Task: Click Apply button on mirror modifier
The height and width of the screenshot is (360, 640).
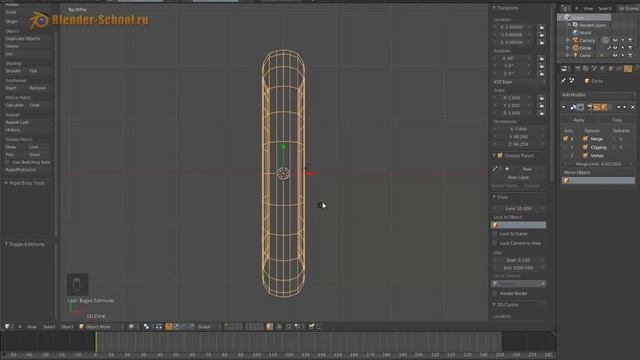Action: [579, 120]
